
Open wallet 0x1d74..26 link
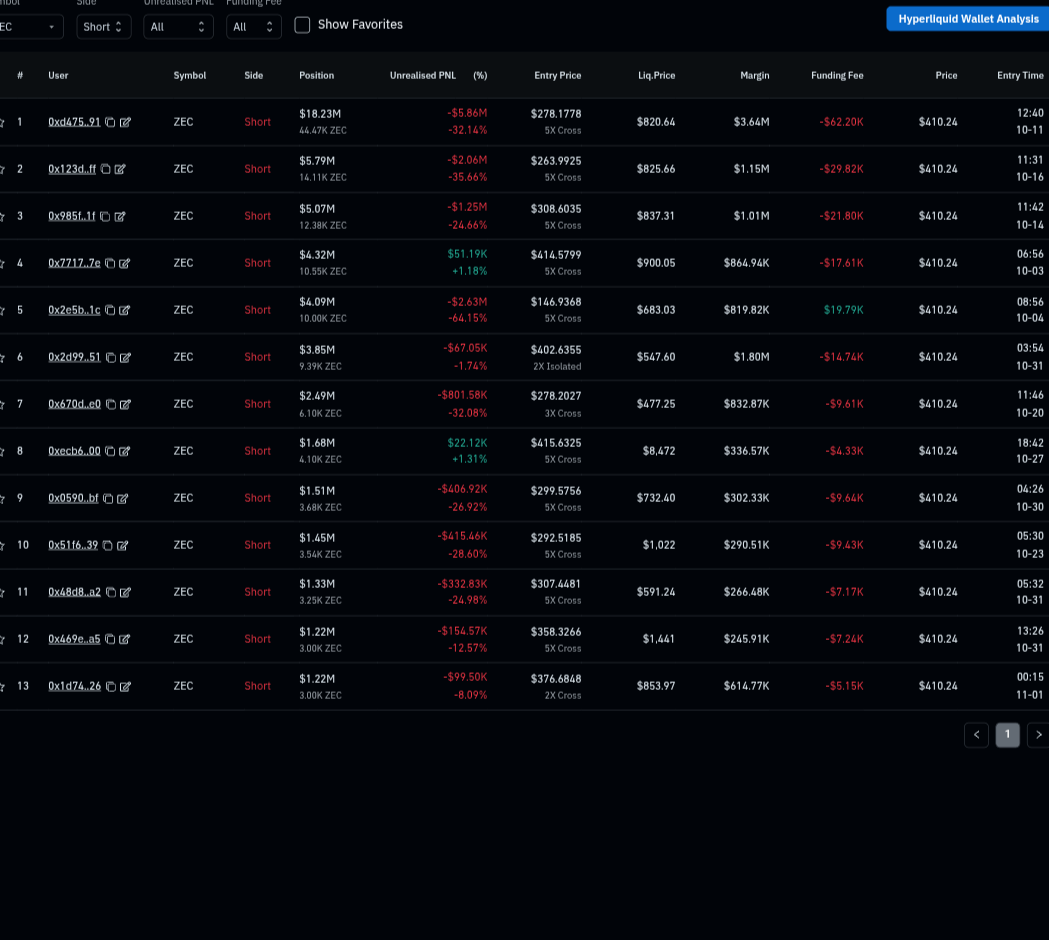(74, 686)
